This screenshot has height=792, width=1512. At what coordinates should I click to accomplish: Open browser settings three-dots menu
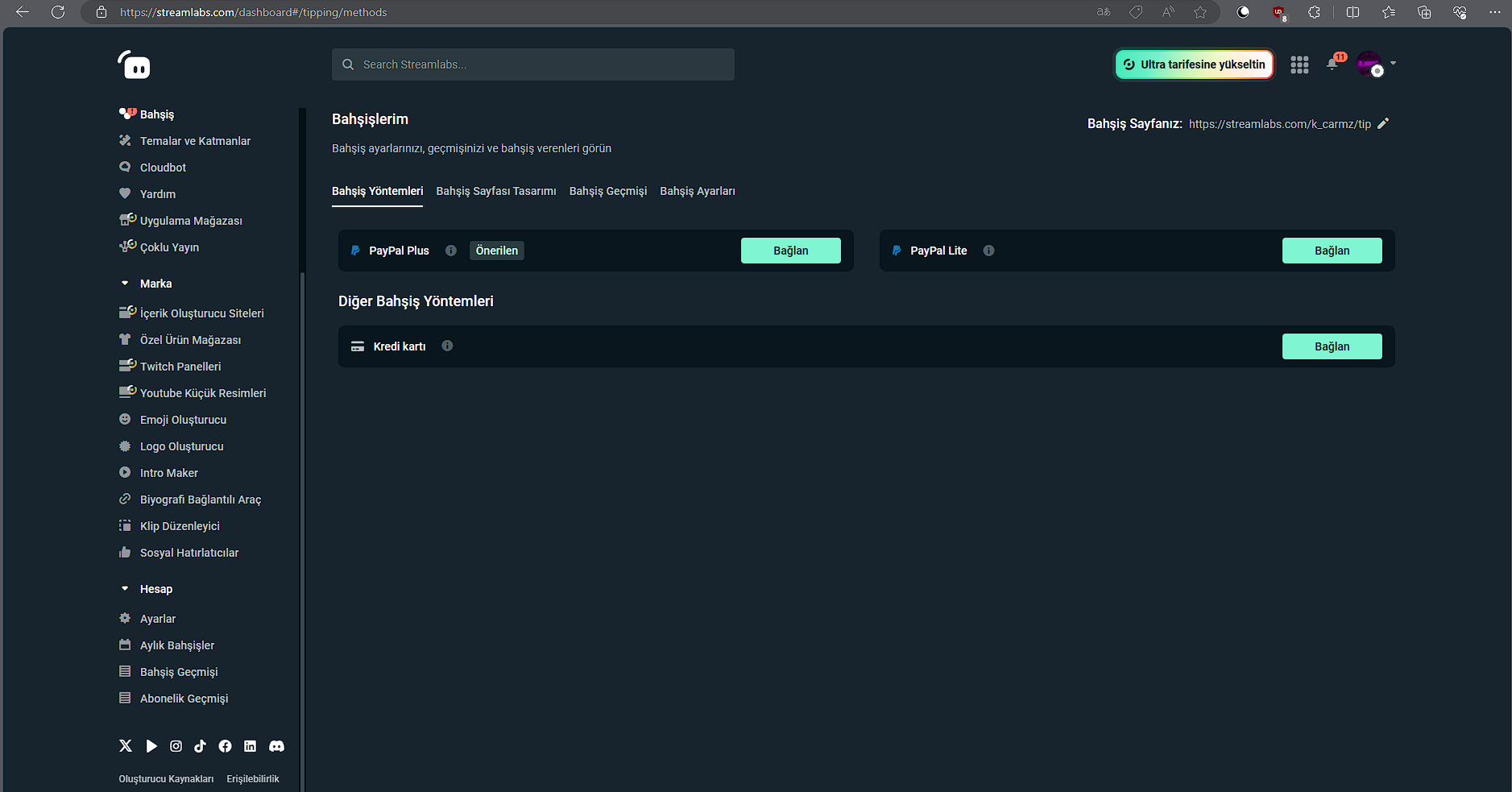(x=1495, y=12)
